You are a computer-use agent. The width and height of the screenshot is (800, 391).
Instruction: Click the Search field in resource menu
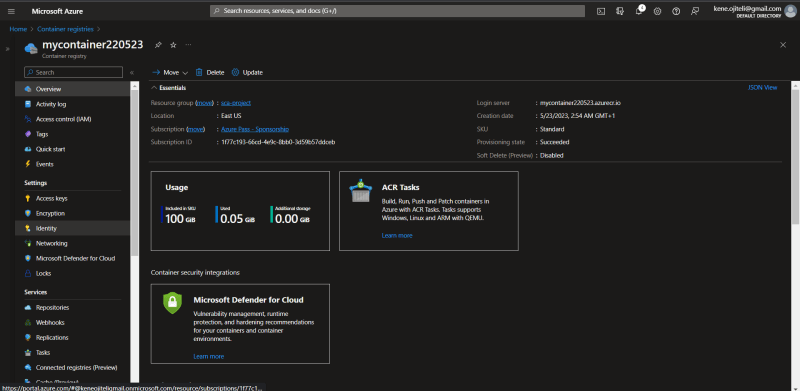(73, 72)
